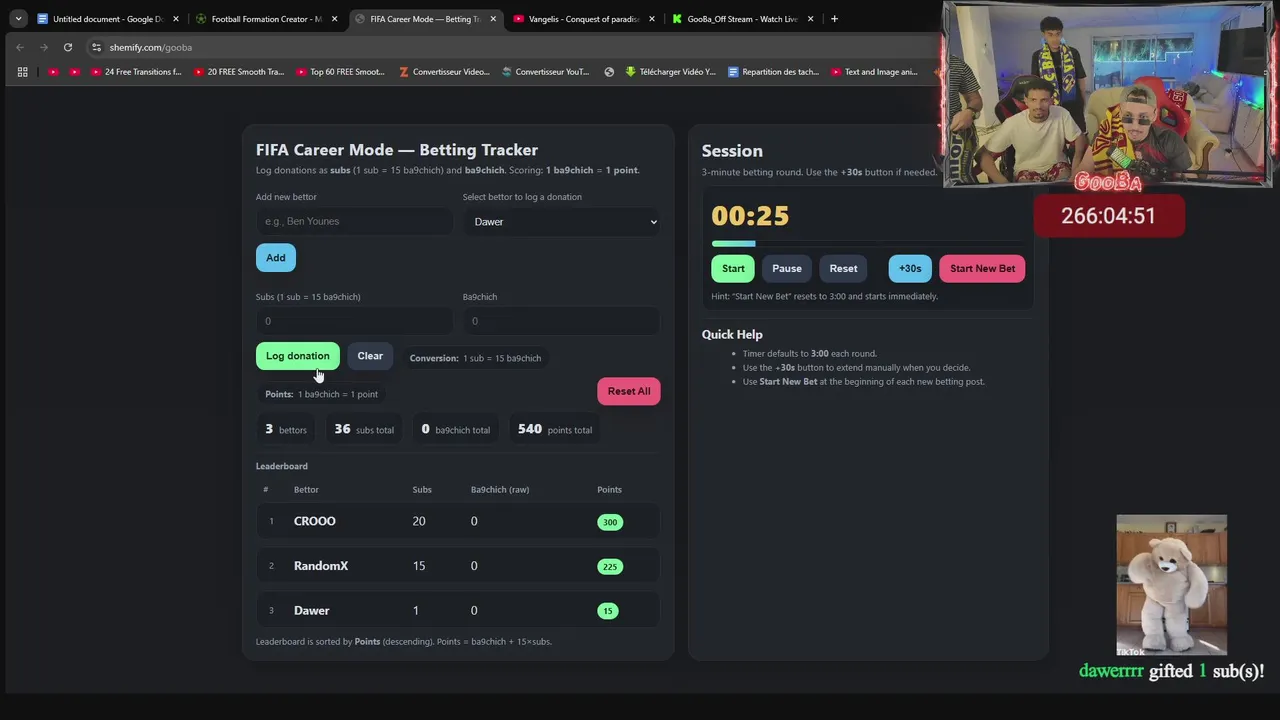Screen dimensions: 1280x720
Task: Open the site information icon in the address bar
Action: [x=96, y=47]
